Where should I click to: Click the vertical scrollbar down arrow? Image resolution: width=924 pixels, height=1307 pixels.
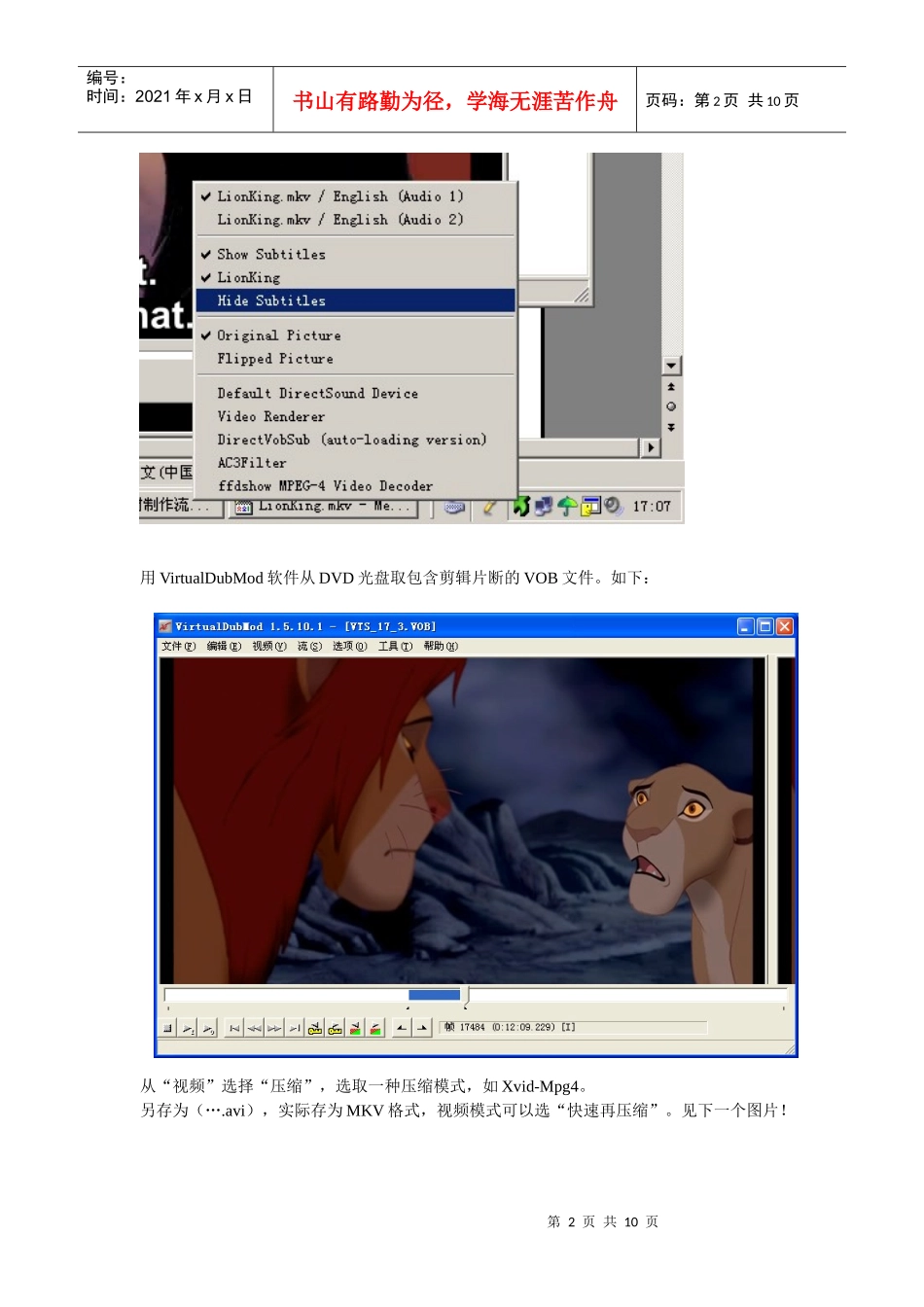671,366
